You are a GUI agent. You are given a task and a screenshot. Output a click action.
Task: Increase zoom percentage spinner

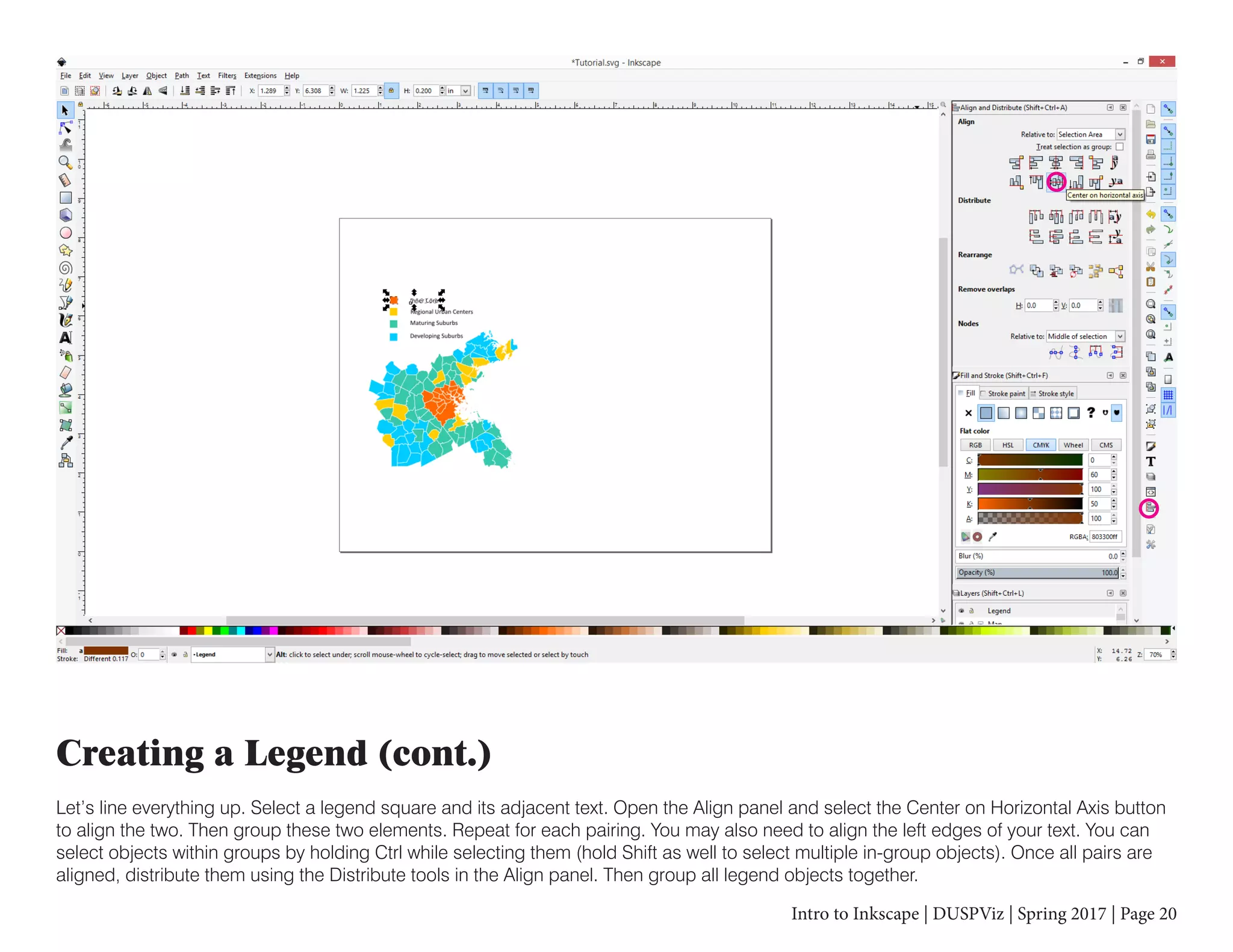(x=1173, y=652)
